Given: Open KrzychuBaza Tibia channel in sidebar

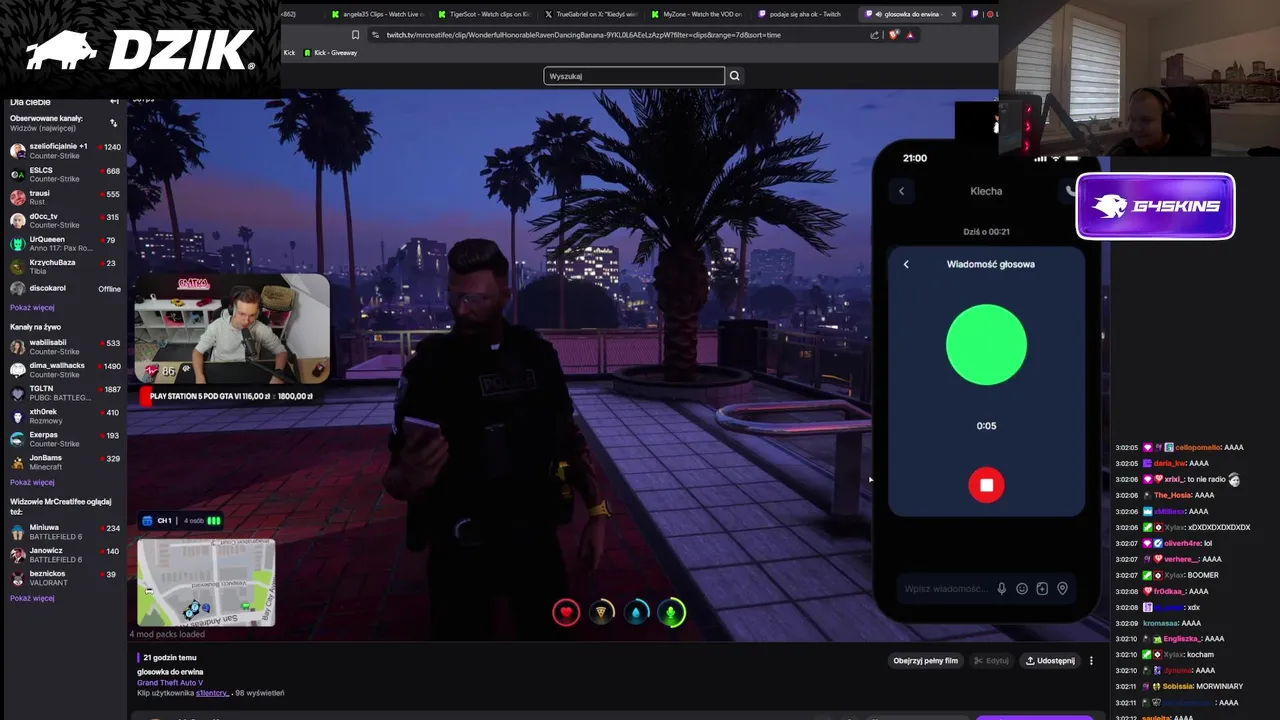Looking at the screenshot, I should (65, 266).
